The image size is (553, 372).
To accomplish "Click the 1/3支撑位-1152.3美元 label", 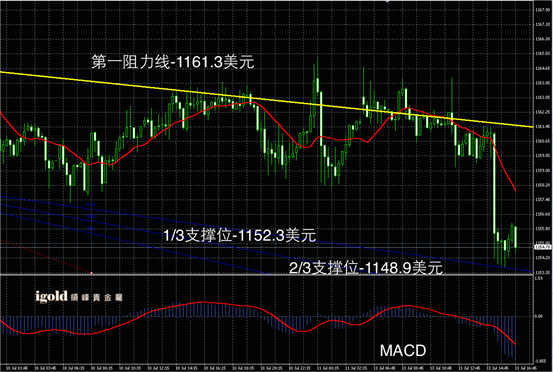I will pos(239,235).
